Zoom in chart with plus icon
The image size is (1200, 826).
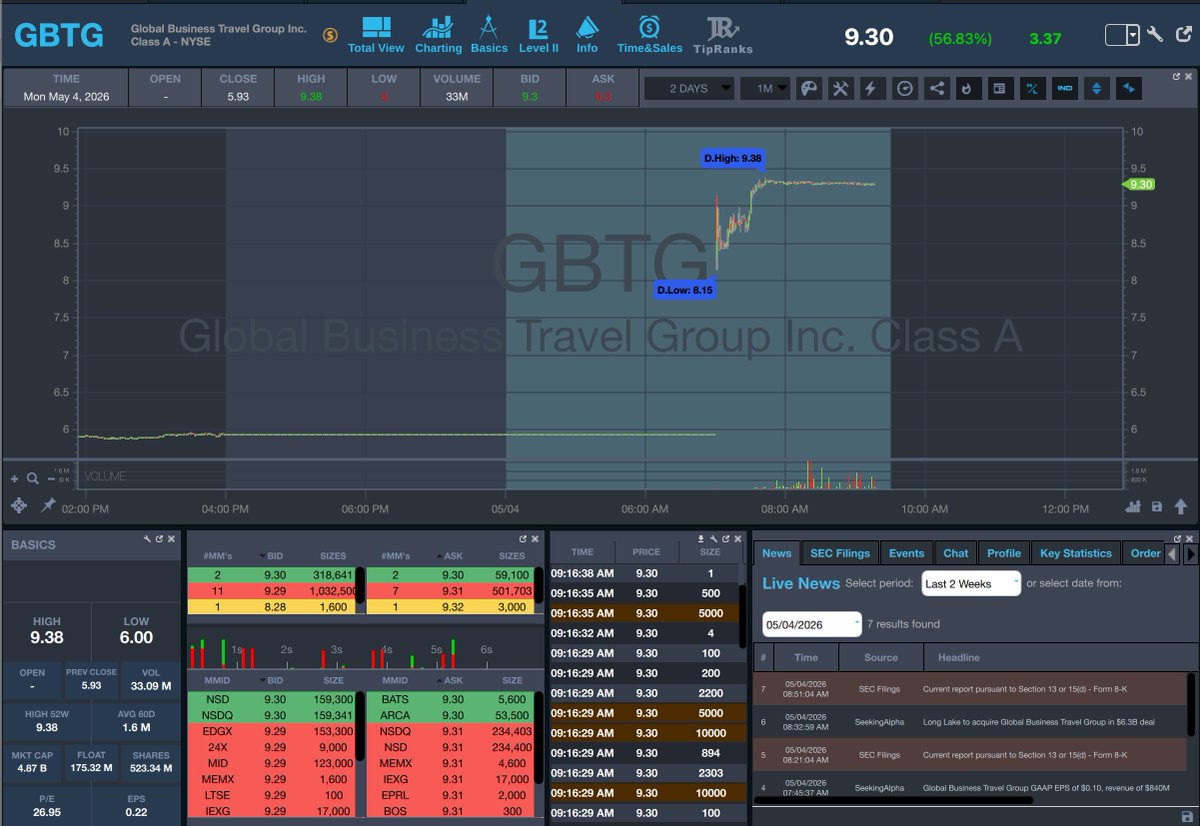[x=14, y=478]
